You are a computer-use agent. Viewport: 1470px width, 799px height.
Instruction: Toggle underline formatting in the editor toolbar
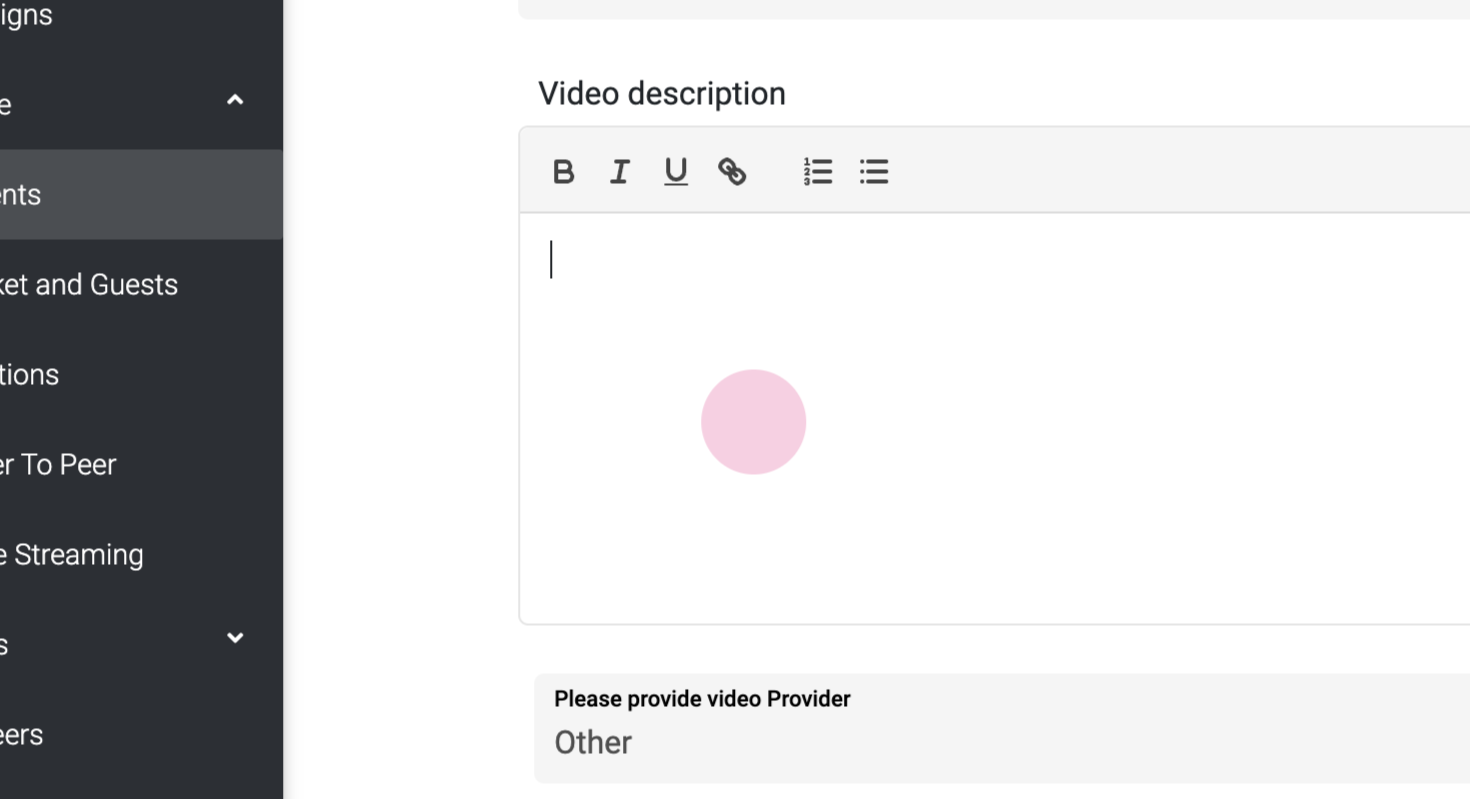pos(676,172)
